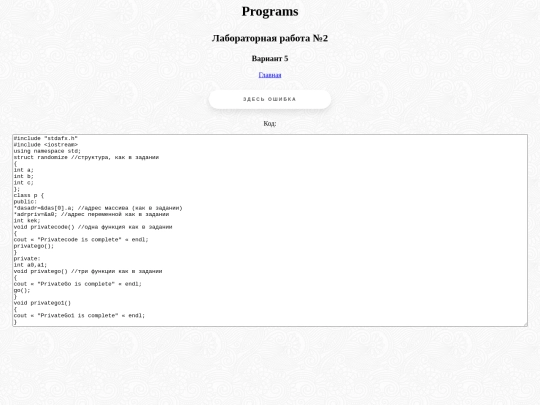Open the Главная link
Screen dimensions: 540x405
tap(270, 75)
